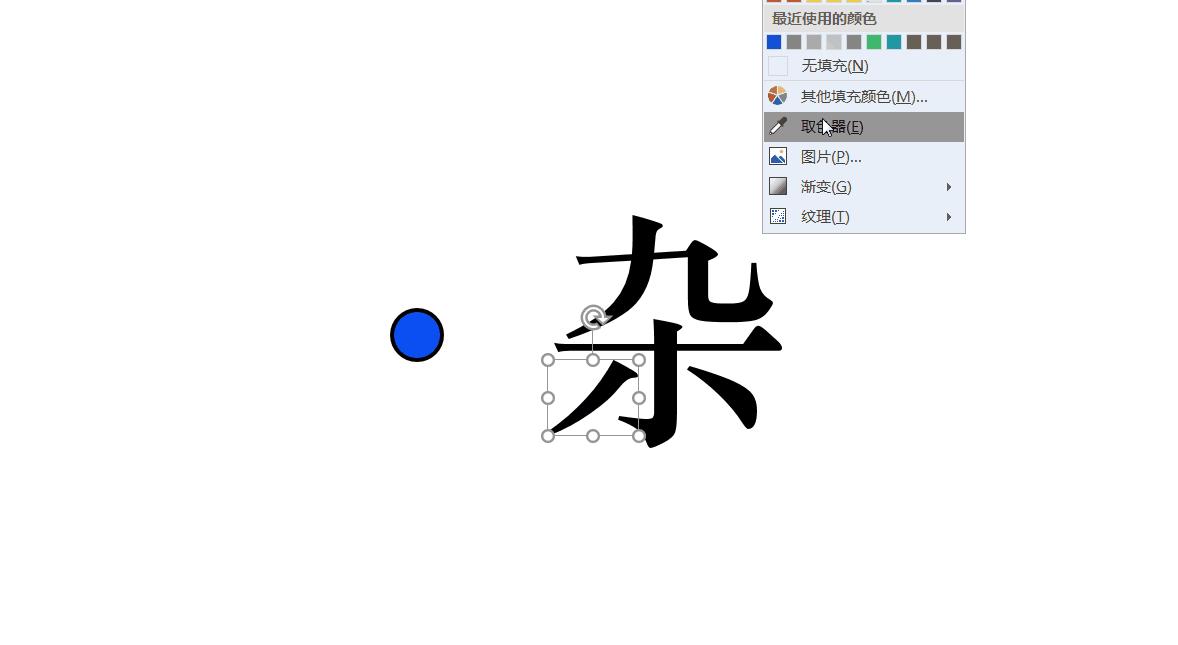The image size is (1178, 645).
Task: Select the blue filled circle shape
Action: [416, 334]
